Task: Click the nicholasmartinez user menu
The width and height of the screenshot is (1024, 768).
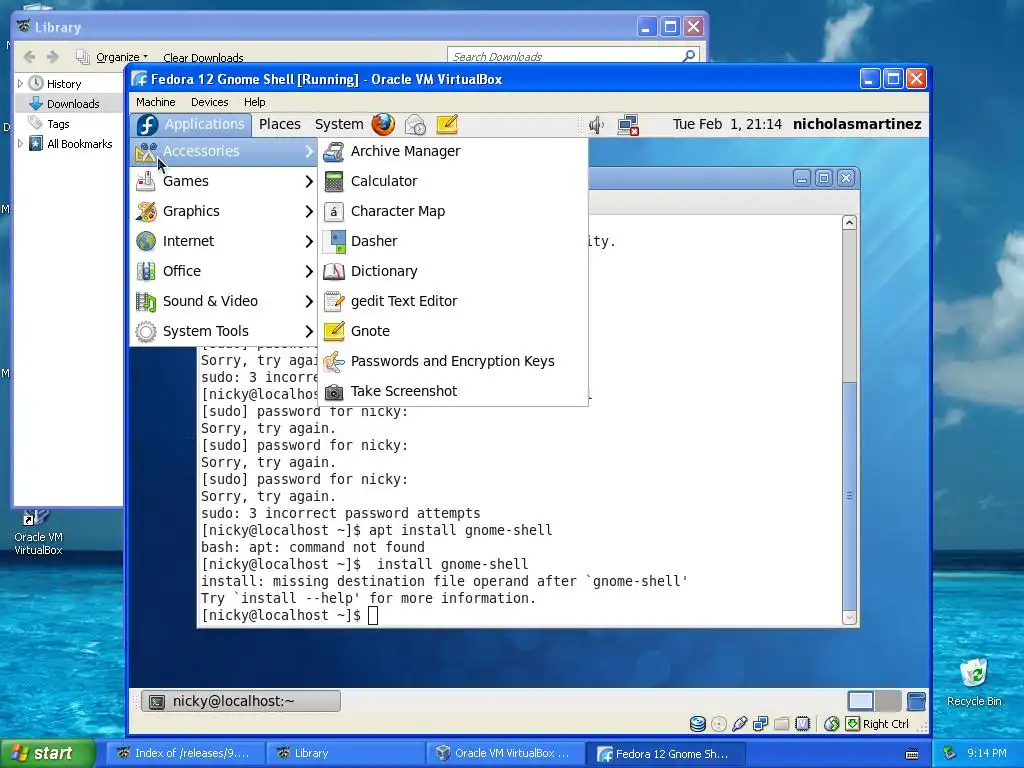Action: tap(857, 124)
